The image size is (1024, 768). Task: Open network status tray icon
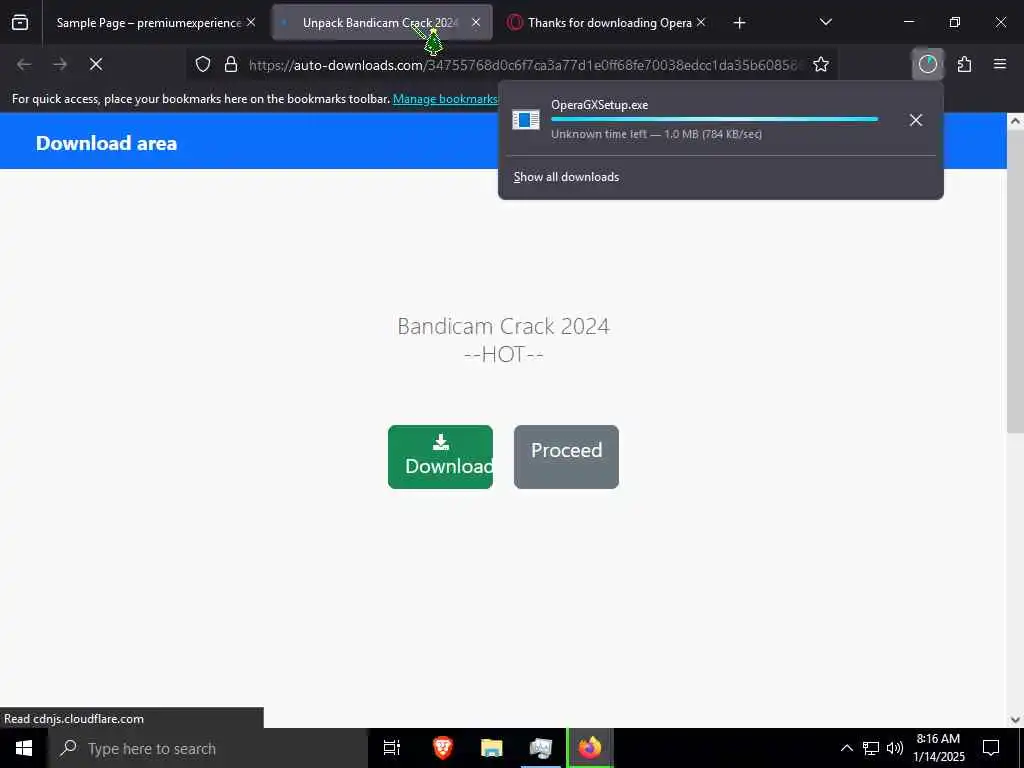(x=871, y=748)
